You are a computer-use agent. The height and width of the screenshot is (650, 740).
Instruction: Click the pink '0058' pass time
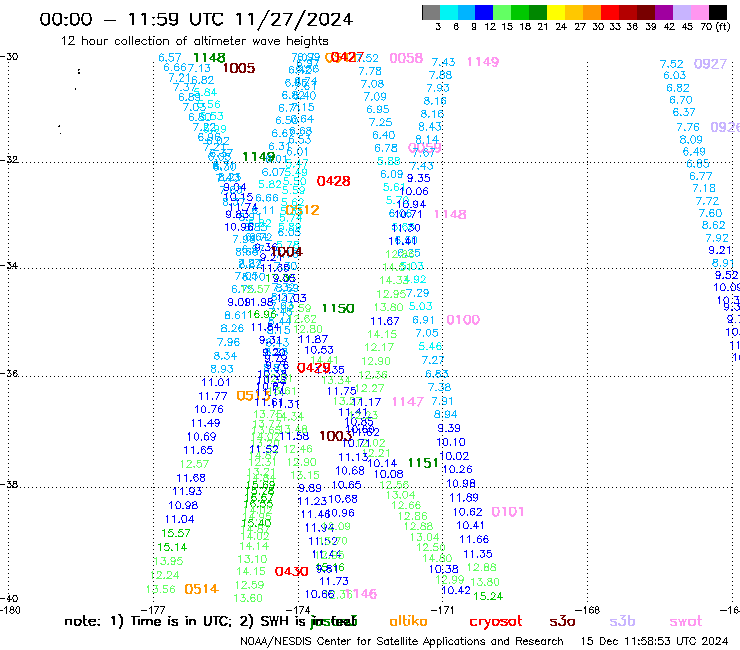coord(406,58)
